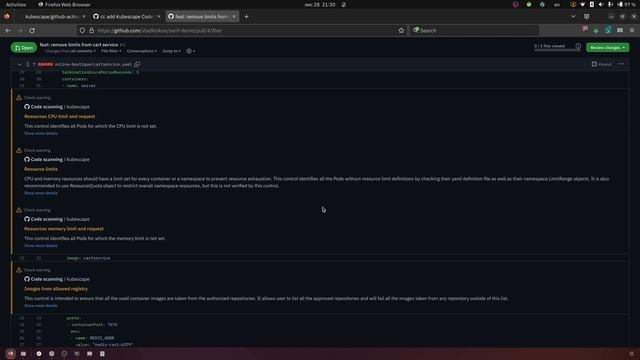Click the Firefox View icon left of tabs

[x=7, y=17]
